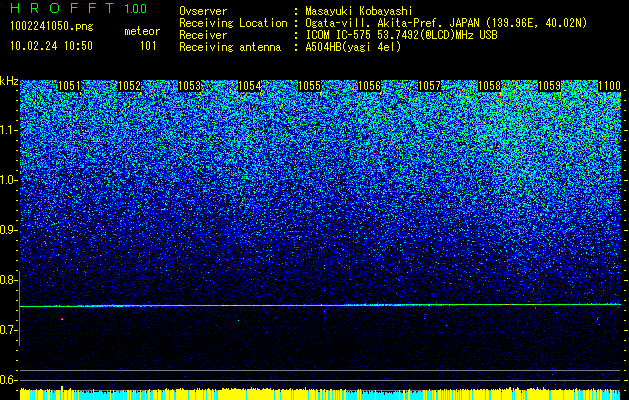629x400 pixels.
Task: Click the 1056 time marker label
Action: (369, 86)
